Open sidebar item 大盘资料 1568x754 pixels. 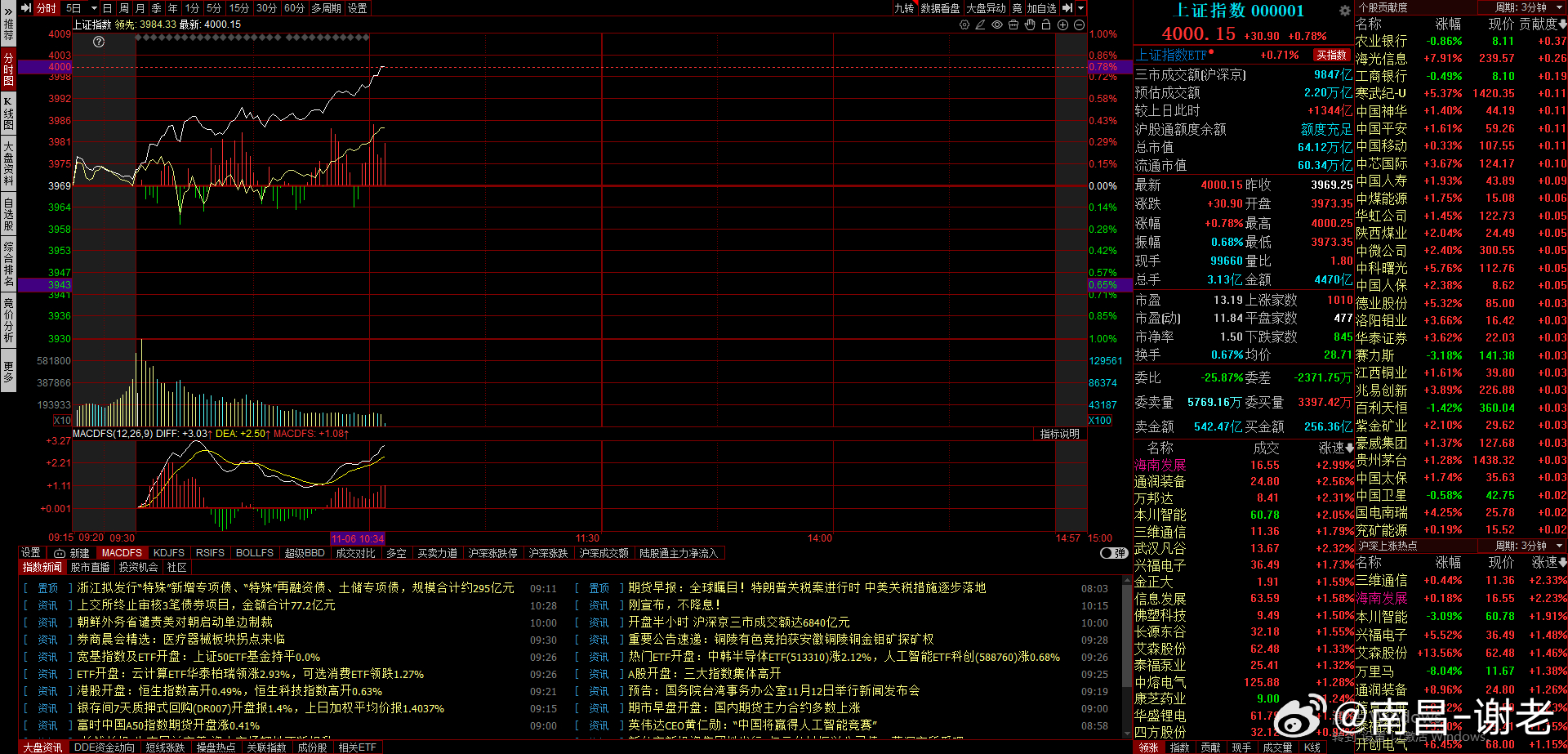tap(8, 163)
